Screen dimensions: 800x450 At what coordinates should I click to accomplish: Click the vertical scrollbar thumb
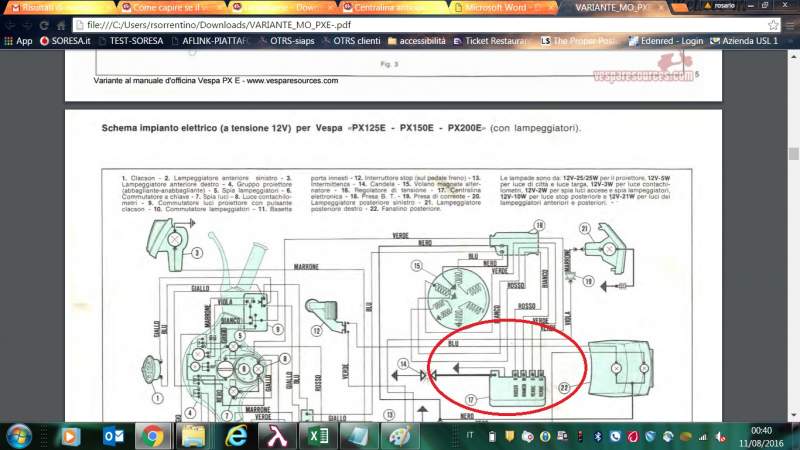793,153
